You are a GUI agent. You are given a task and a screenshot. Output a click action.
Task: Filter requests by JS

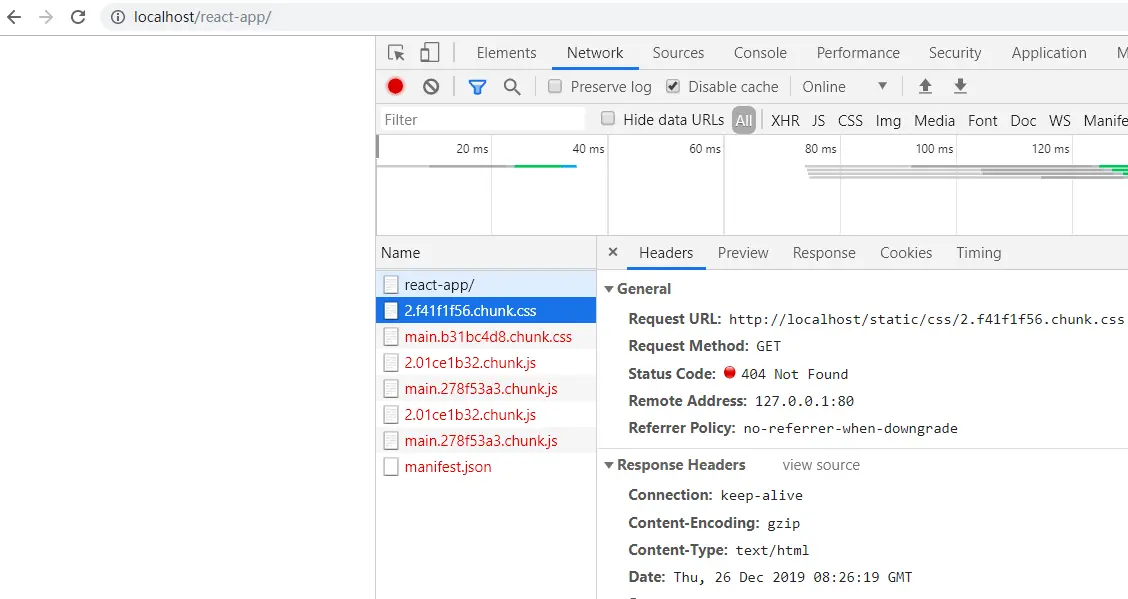click(819, 120)
